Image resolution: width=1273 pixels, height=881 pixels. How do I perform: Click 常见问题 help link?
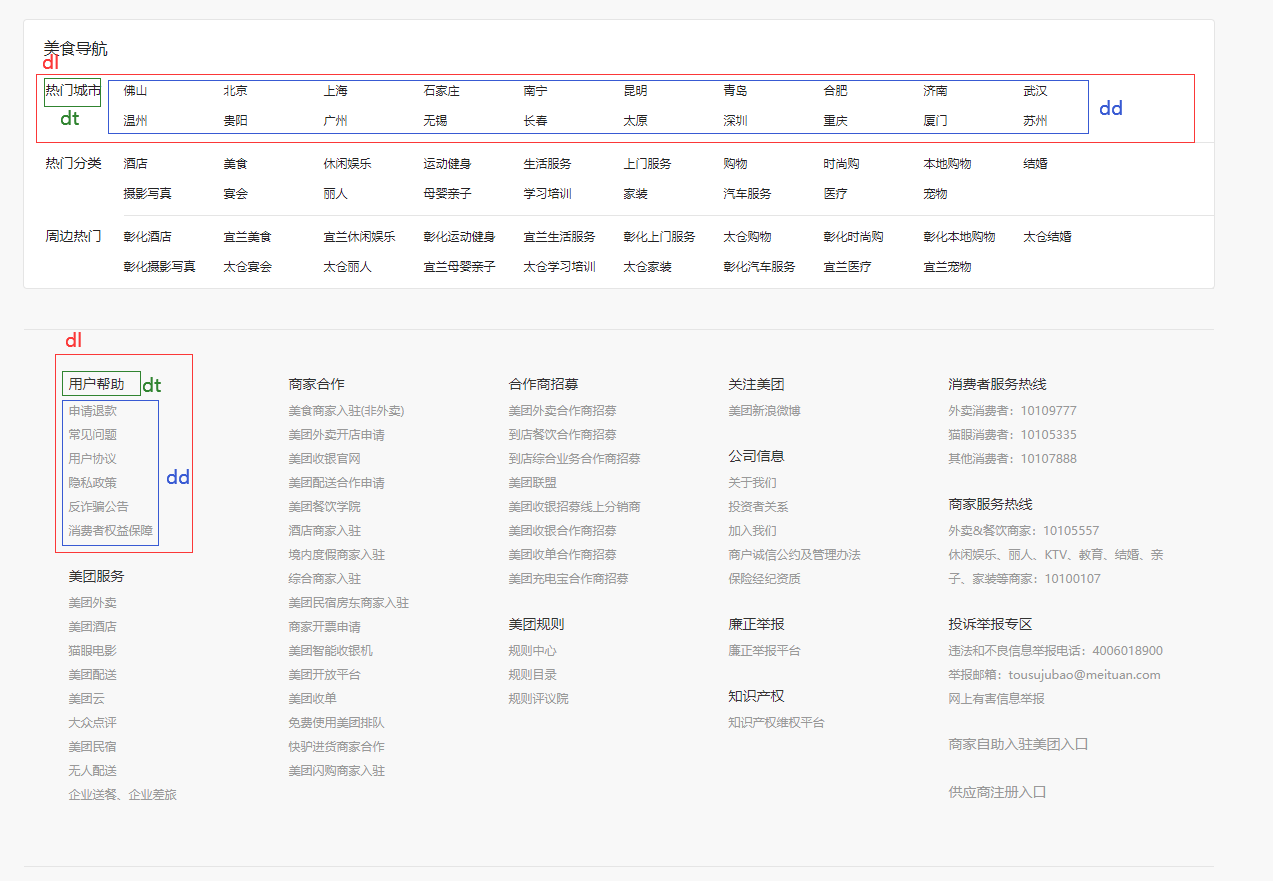point(92,435)
